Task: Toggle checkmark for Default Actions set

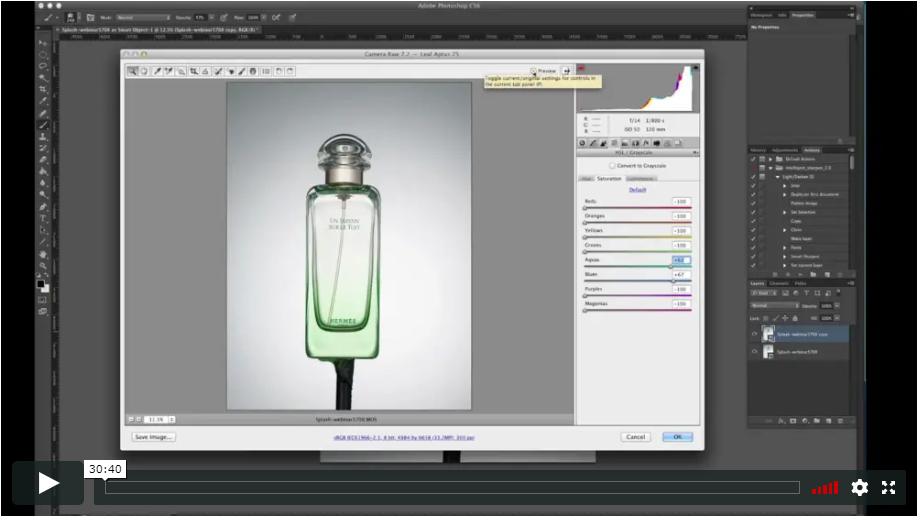Action: tap(753, 159)
